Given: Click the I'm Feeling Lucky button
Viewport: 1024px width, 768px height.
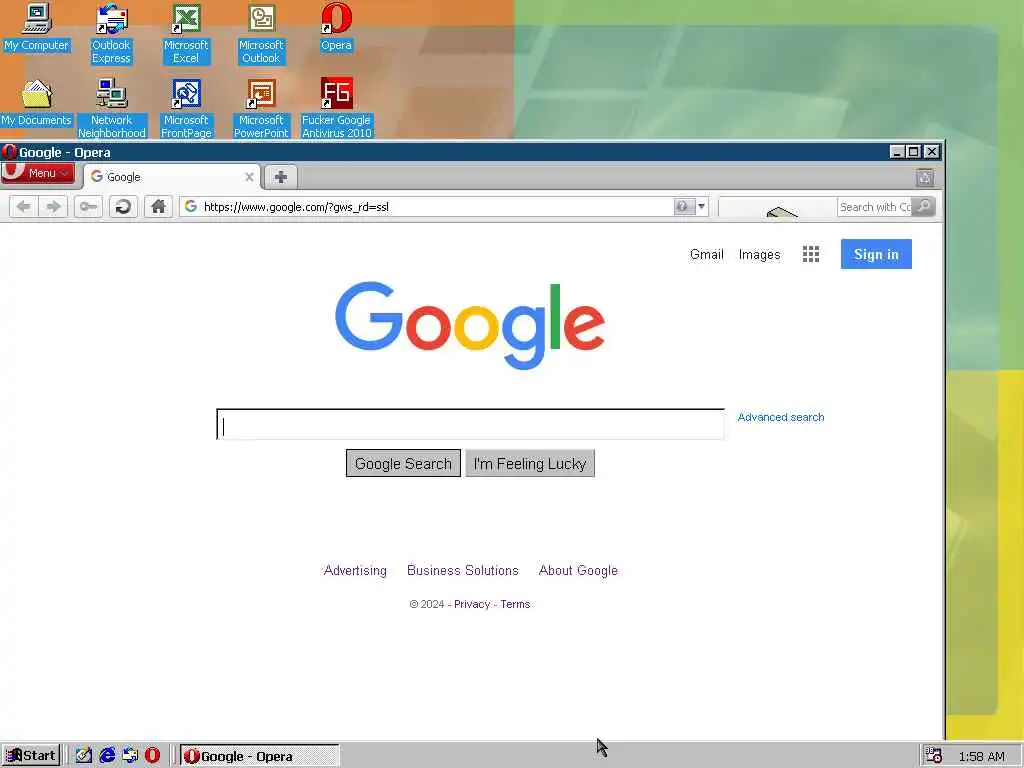Looking at the screenshot, I should (x=530, y=464).
